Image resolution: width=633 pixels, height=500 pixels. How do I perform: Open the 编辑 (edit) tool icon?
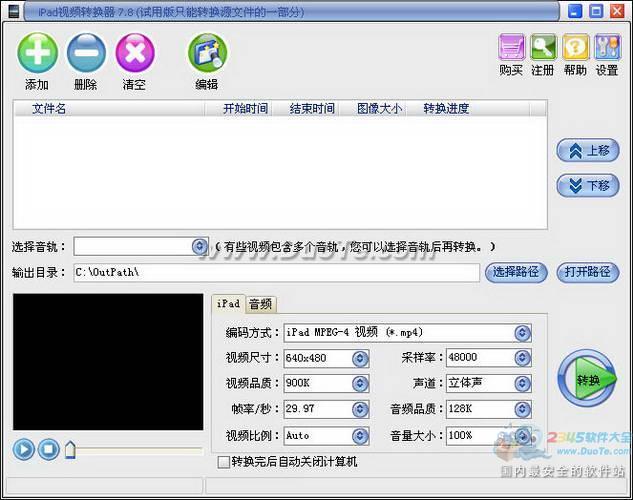pos(208,53)
